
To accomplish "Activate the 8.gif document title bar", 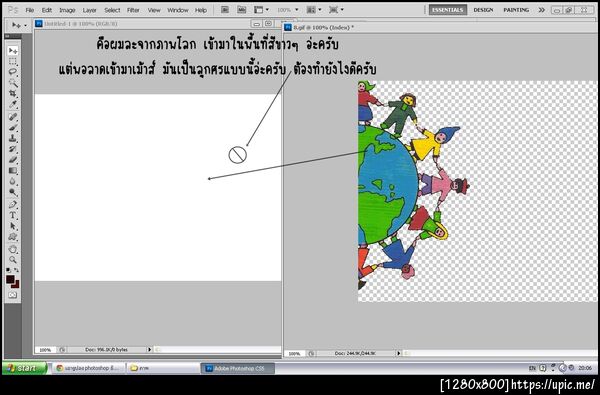I will click(x=440, y=27).
